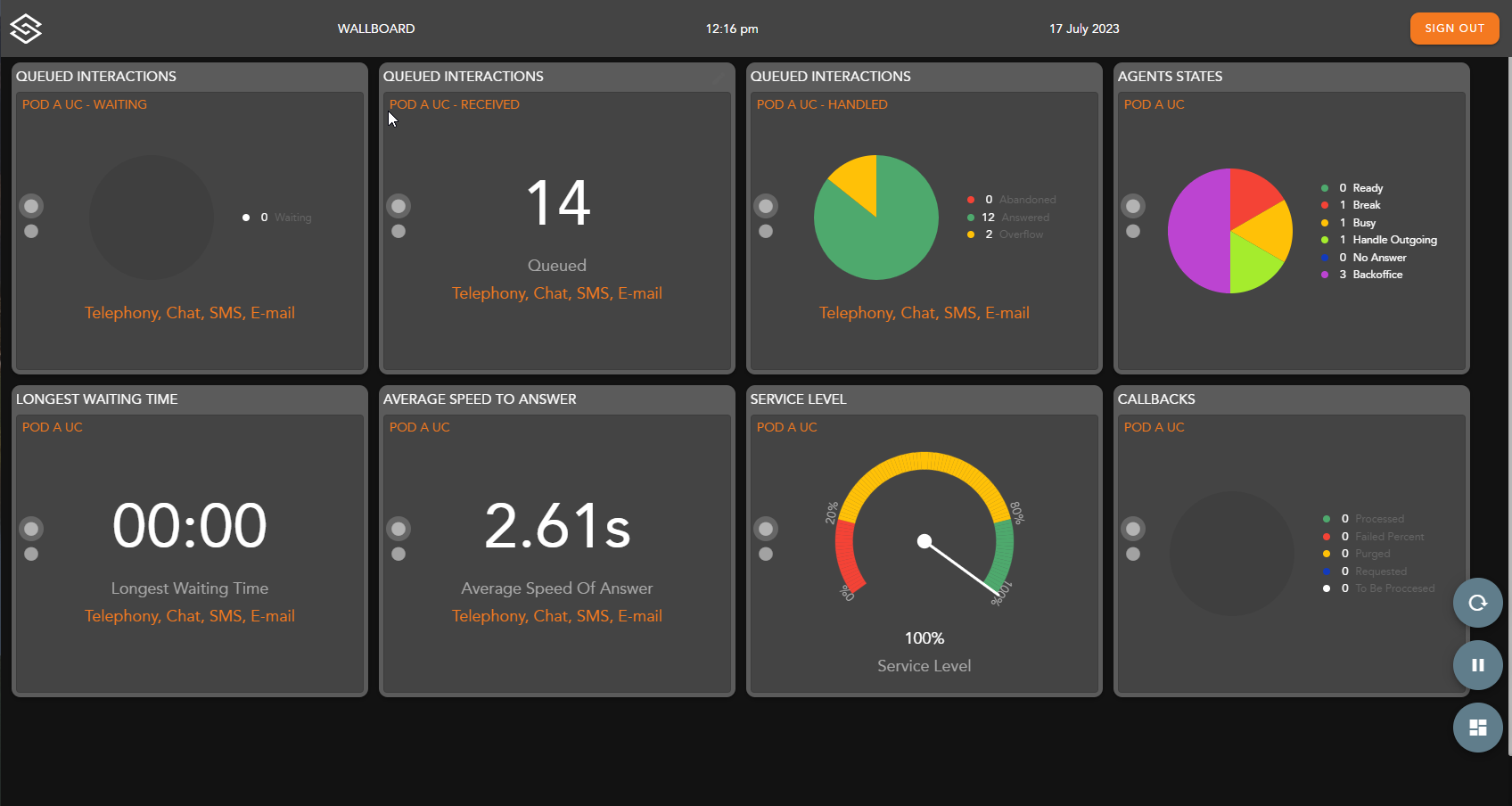Toggle the Ready legend entry in Agents States
This screenshot has height=806, width=1512.
point(1352,188)
